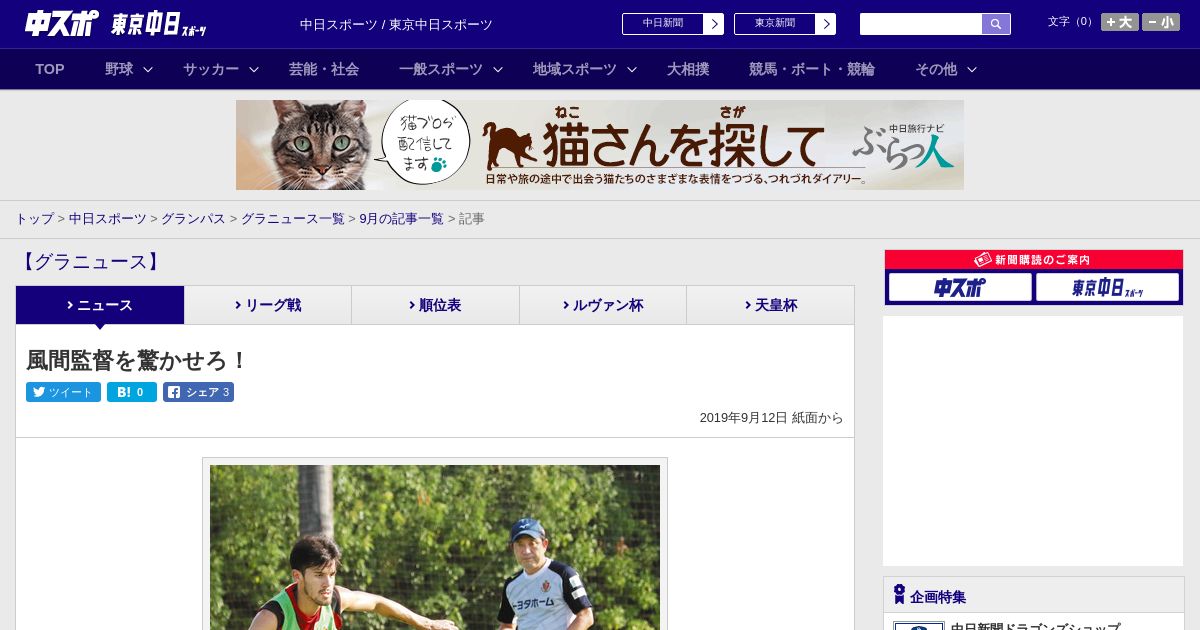Bookmark the article with the Hatena B! button
The image size is (1200, 630).
[132, 392]
